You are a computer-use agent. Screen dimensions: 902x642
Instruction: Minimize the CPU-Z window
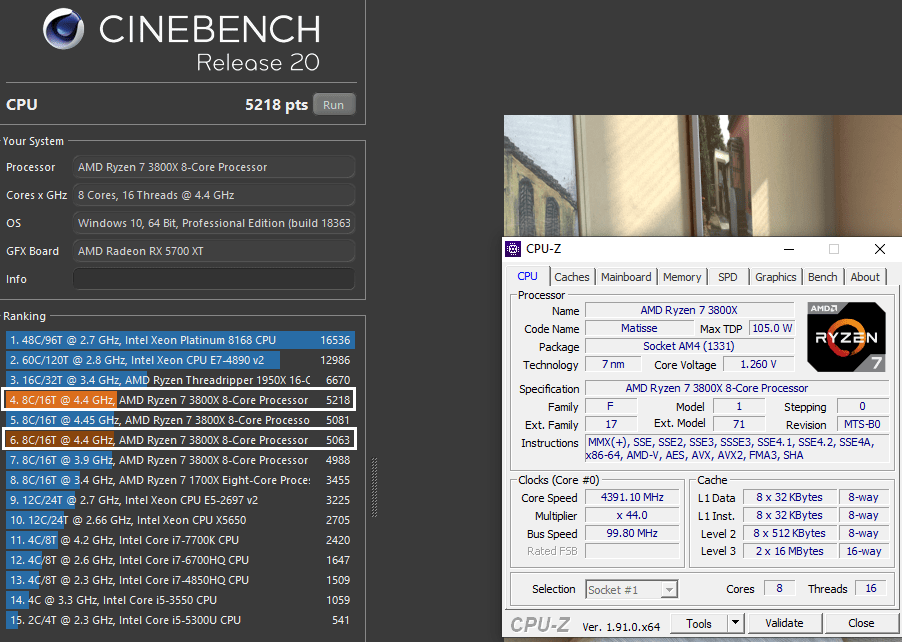tap(789, 249)
